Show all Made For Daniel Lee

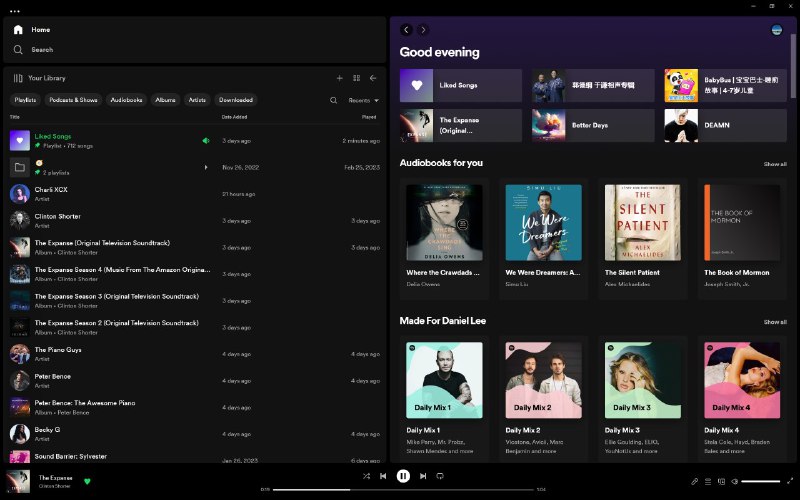coord(775,322)
